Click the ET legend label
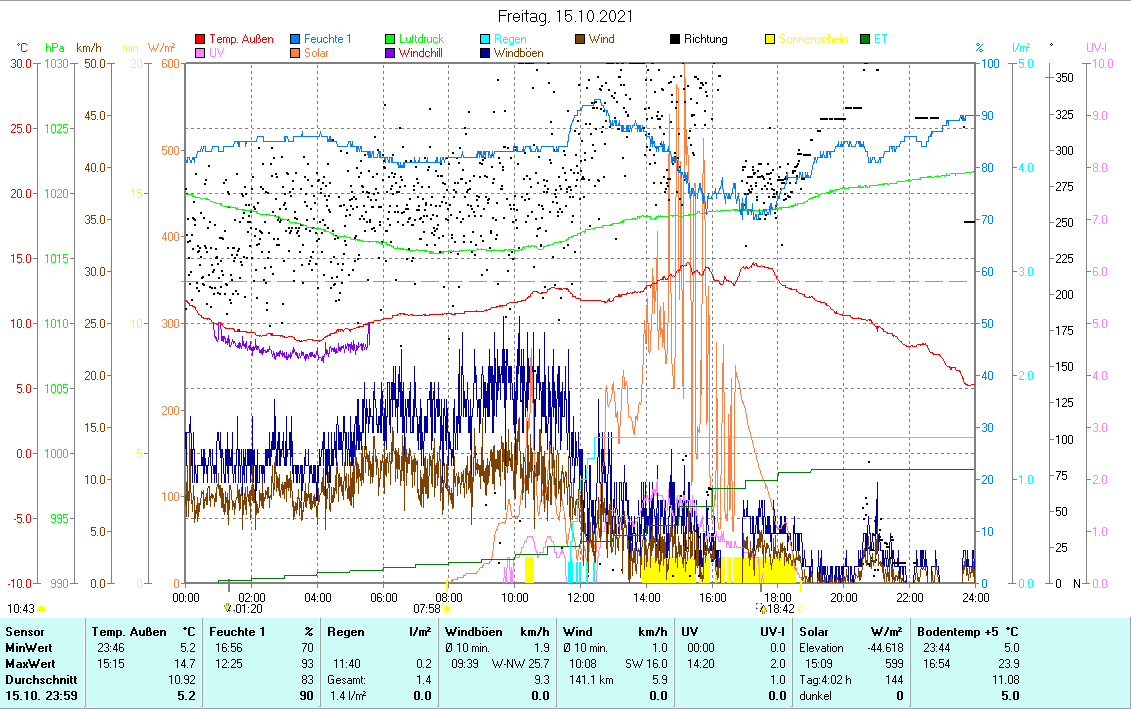The width and height of the screenshot is (1131, 709). [880, 40]
